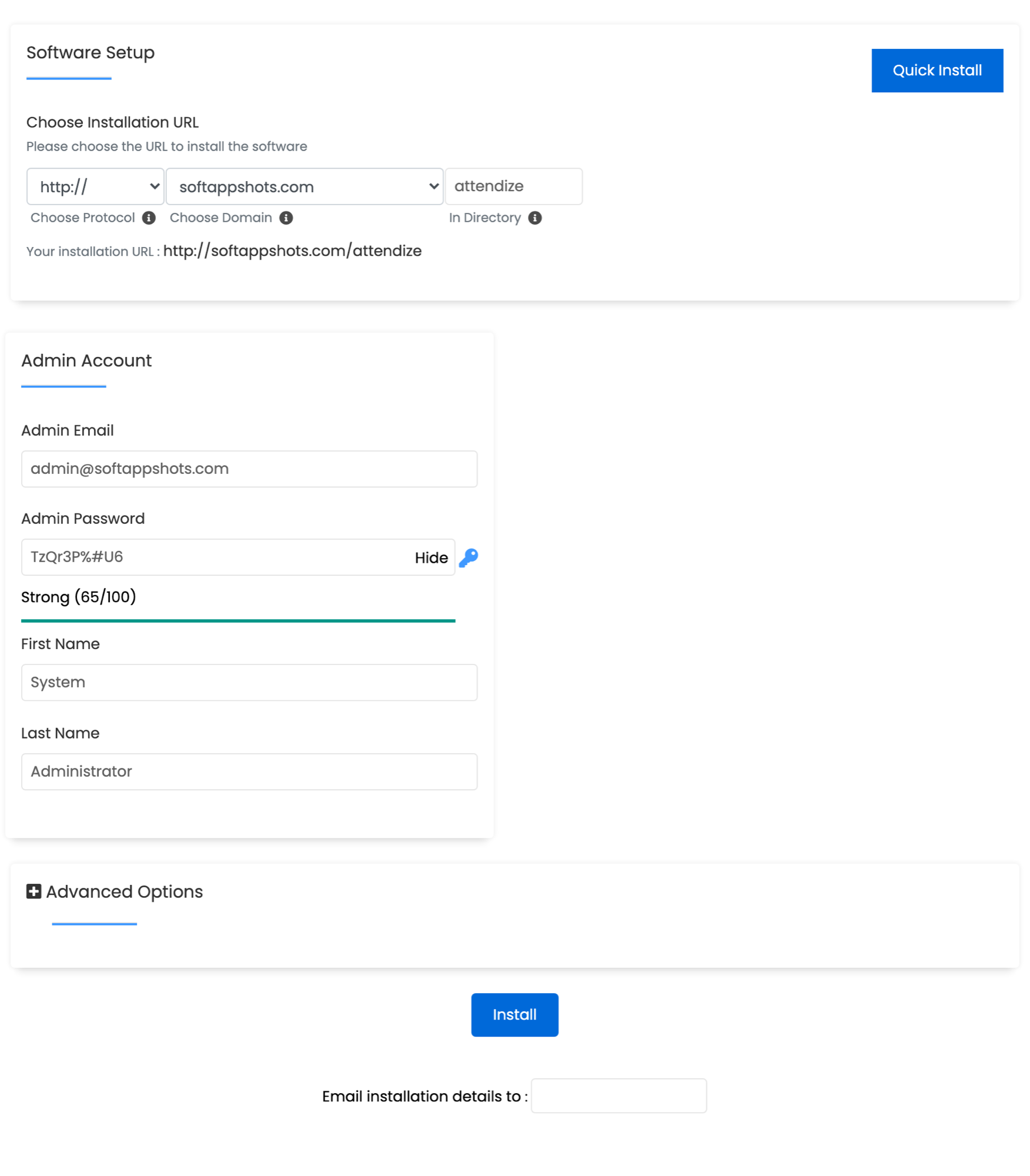The width and height of the screenshot is (1030, 1176).
Task: Select the Admin Account section heading
Action: click(x=86, y=360)
